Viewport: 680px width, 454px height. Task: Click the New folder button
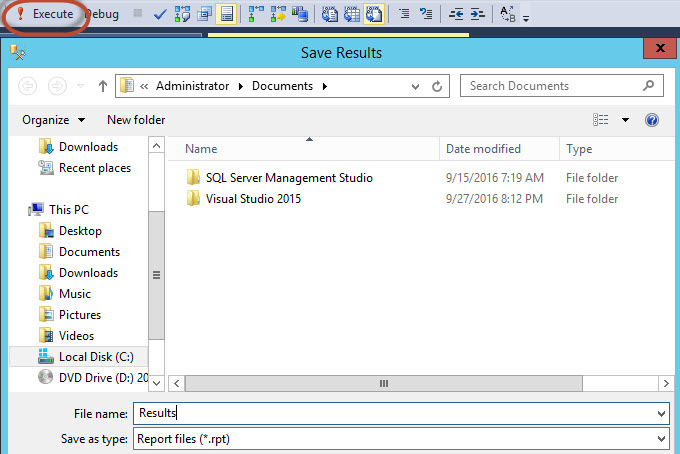(x=136, y=120)
